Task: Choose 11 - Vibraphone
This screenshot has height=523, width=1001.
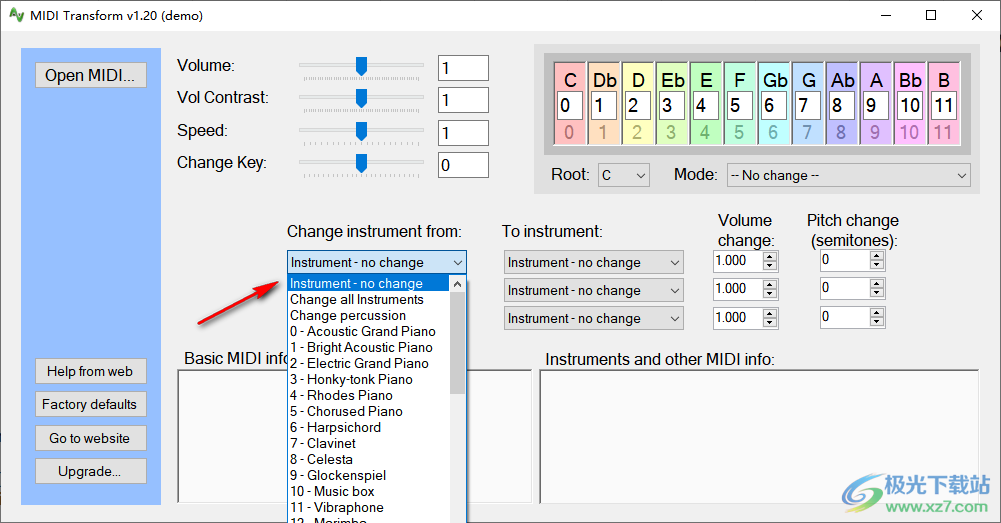Action: click(369, 507)
